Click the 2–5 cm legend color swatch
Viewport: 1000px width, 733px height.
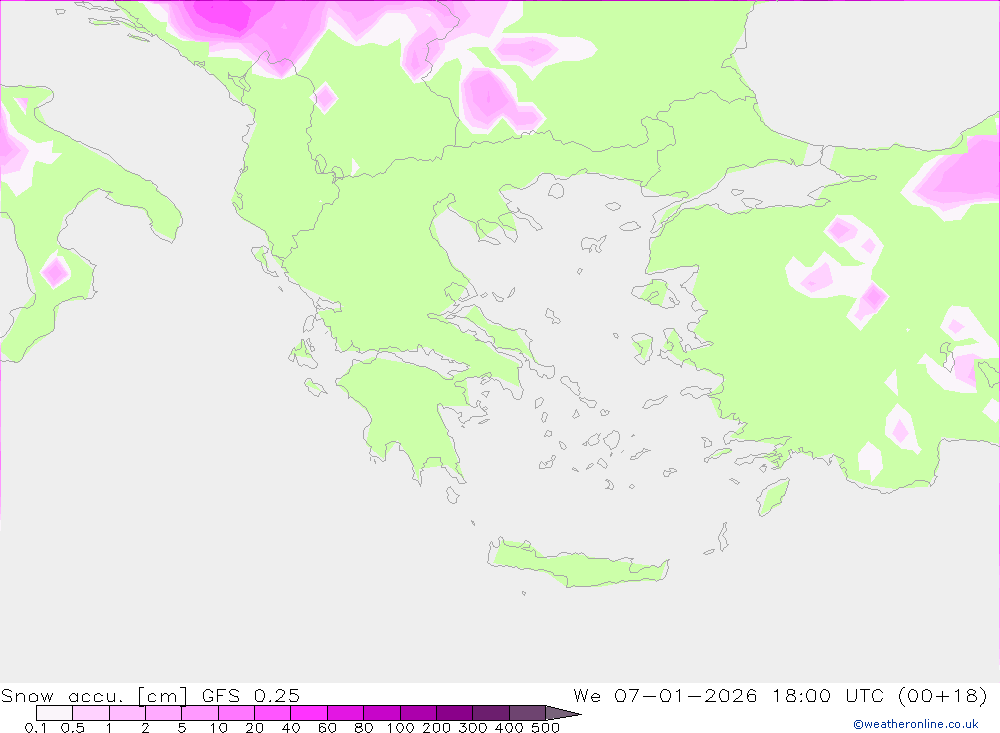tap(164, 713)
